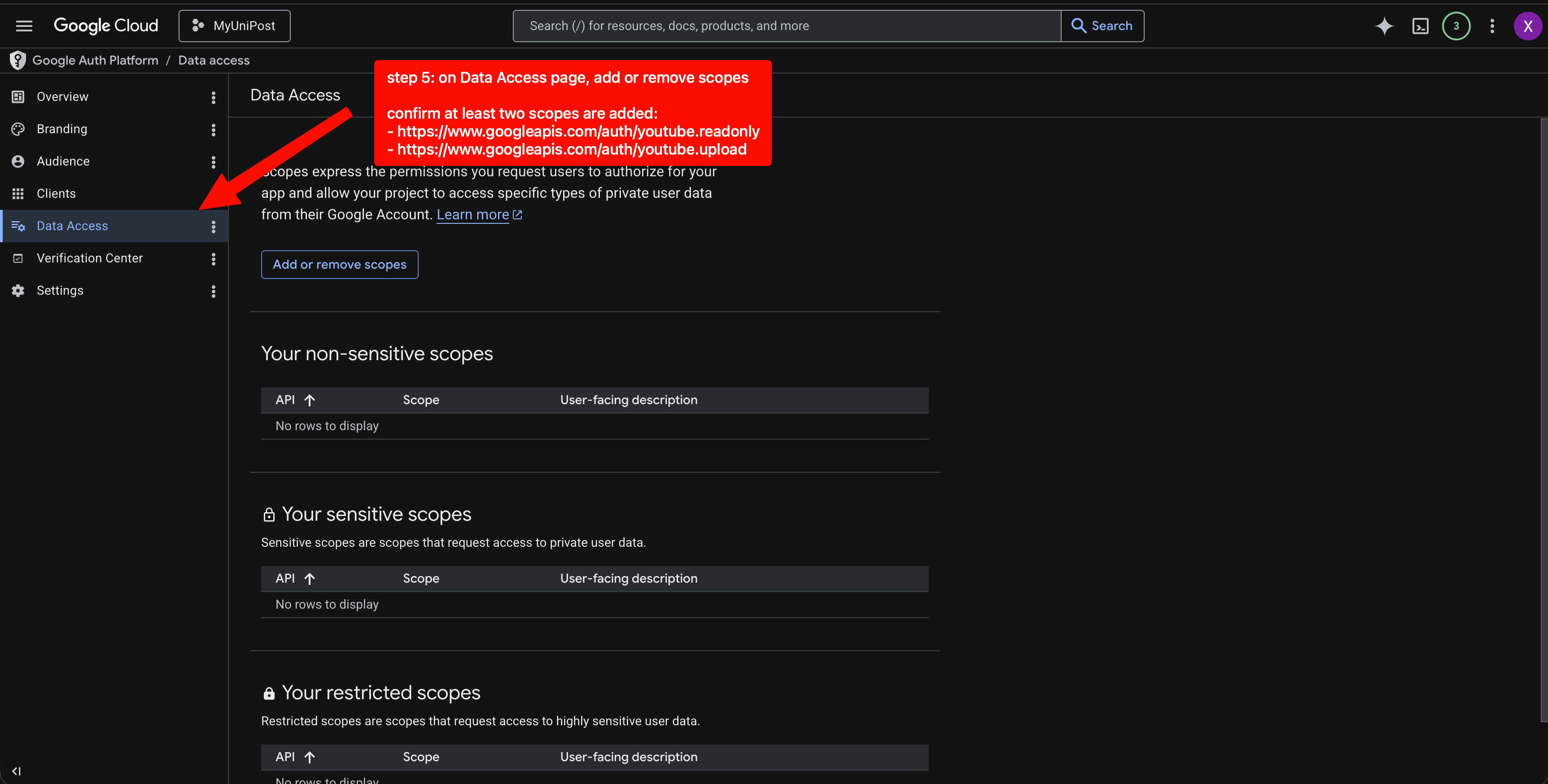
Task: Click the Branding palette icon
Action: pos(18,129)
